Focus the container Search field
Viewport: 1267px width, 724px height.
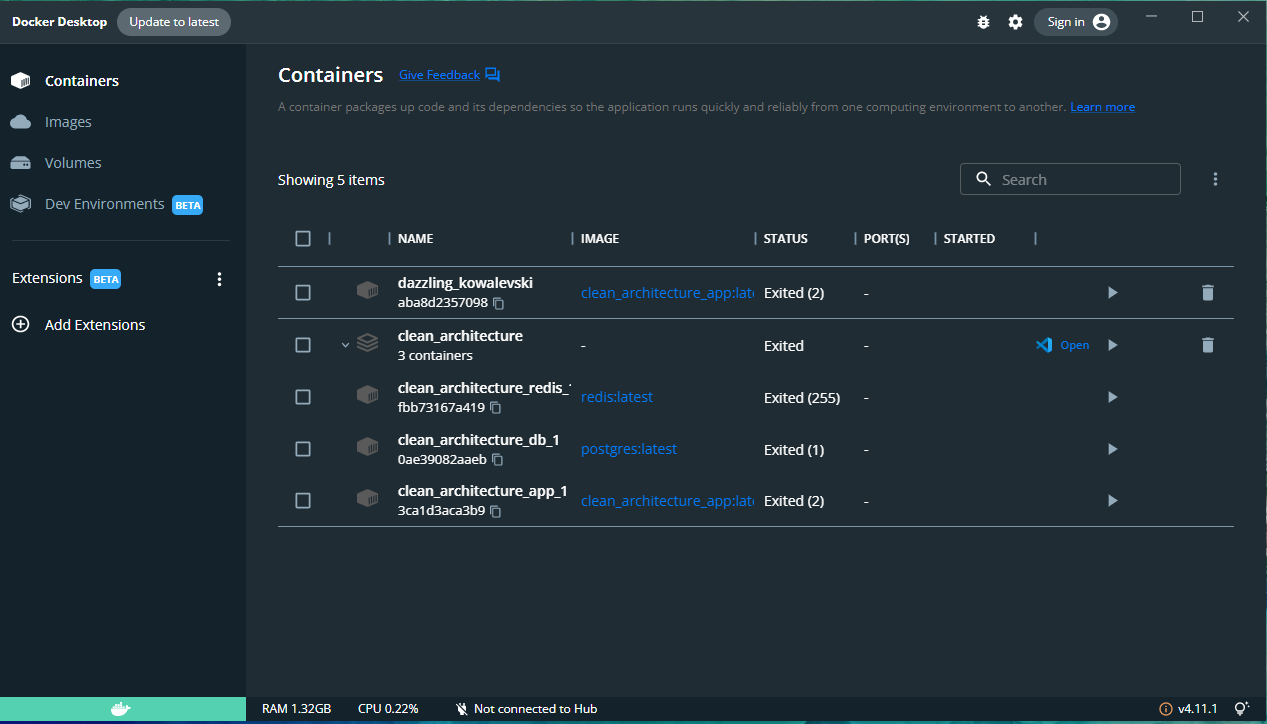tap(1070, 179)
